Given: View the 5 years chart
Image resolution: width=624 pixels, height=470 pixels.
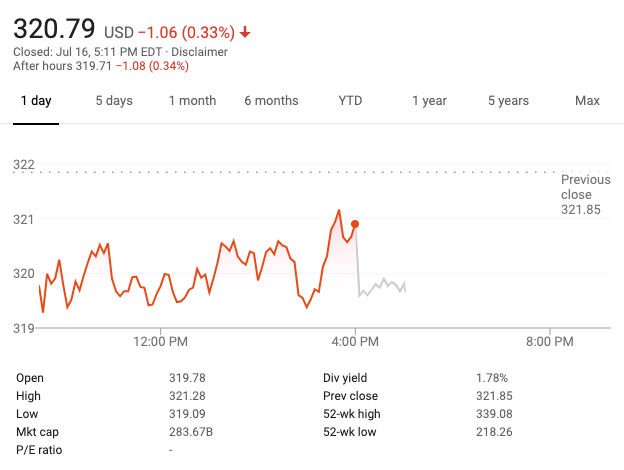Looking at the screenshot, I should tap(508, 101).
